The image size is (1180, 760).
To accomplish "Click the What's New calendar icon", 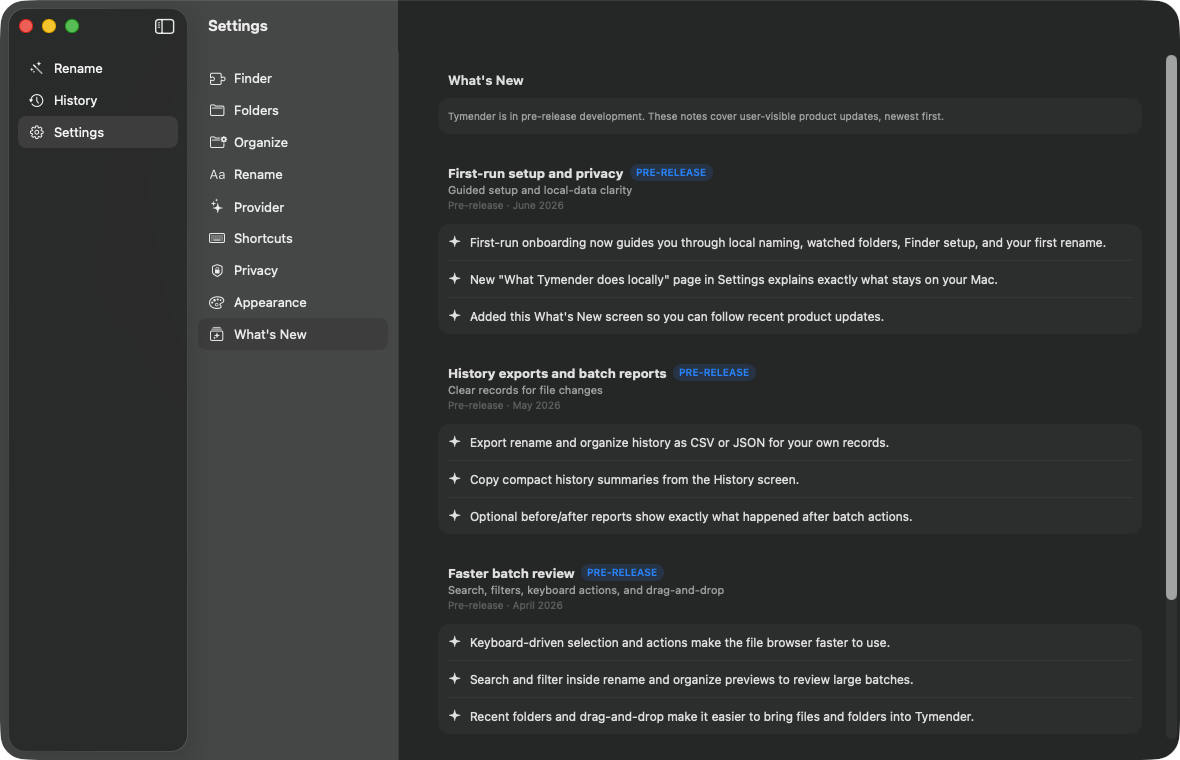I will [x=217, y=334].
